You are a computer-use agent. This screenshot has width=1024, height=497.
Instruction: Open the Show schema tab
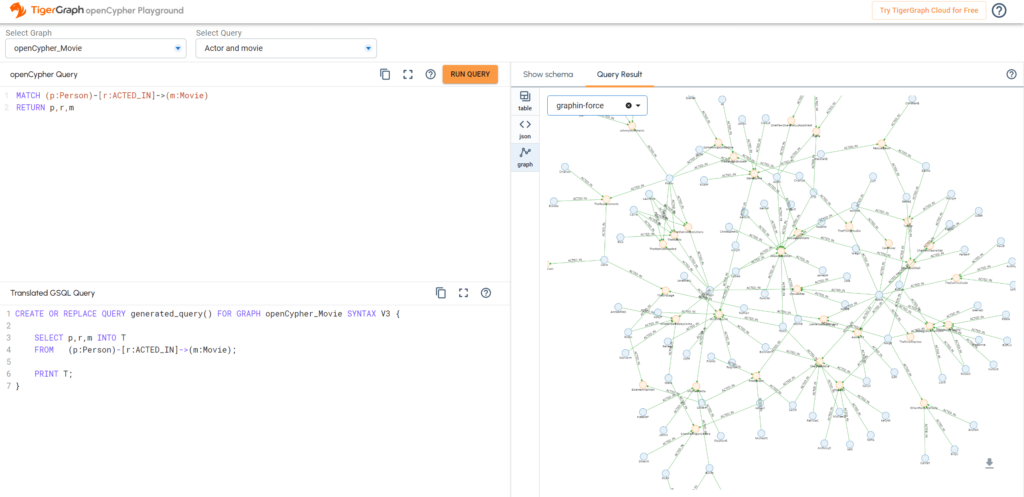(548, 74)
